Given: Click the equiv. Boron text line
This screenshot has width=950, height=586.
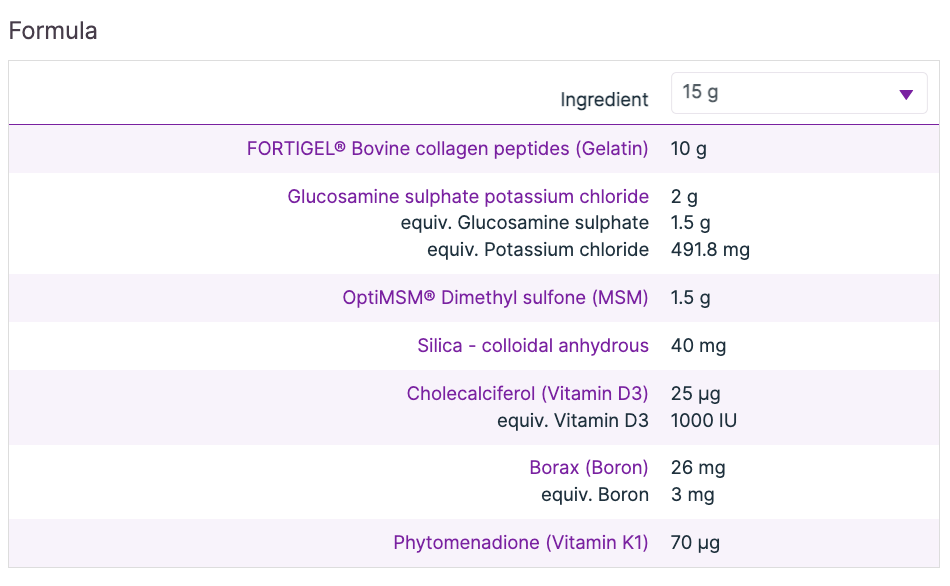Looking at the screenshot, I should 595,495.
